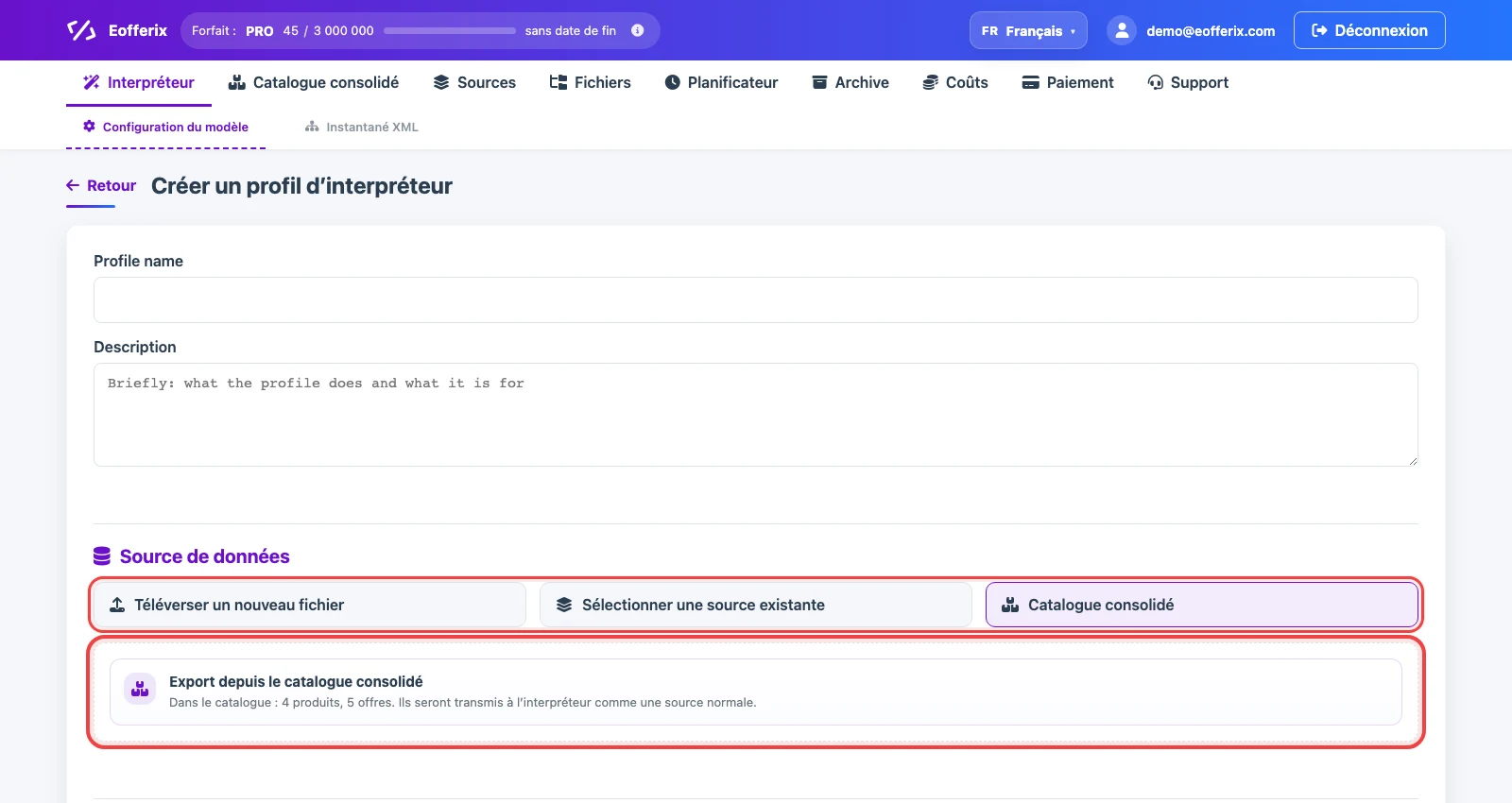Click the purple catalogue export card icon

[140, 690]
